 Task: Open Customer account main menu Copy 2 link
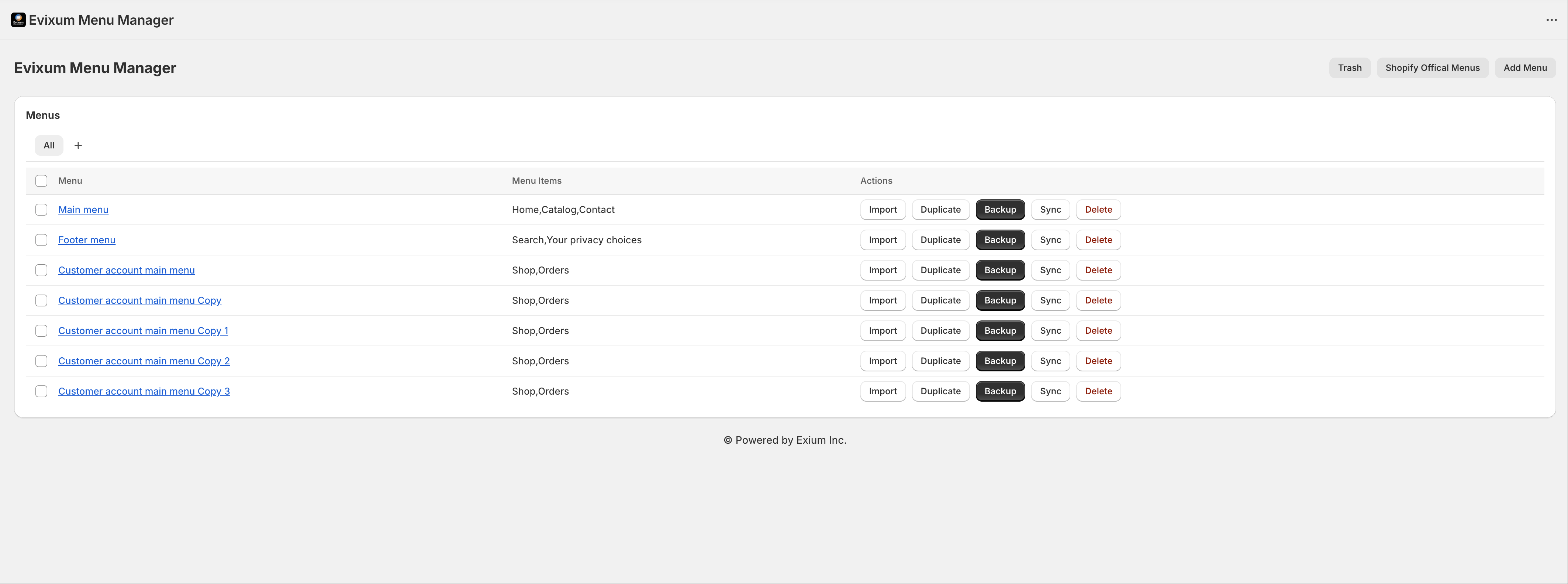pos(144,361)
